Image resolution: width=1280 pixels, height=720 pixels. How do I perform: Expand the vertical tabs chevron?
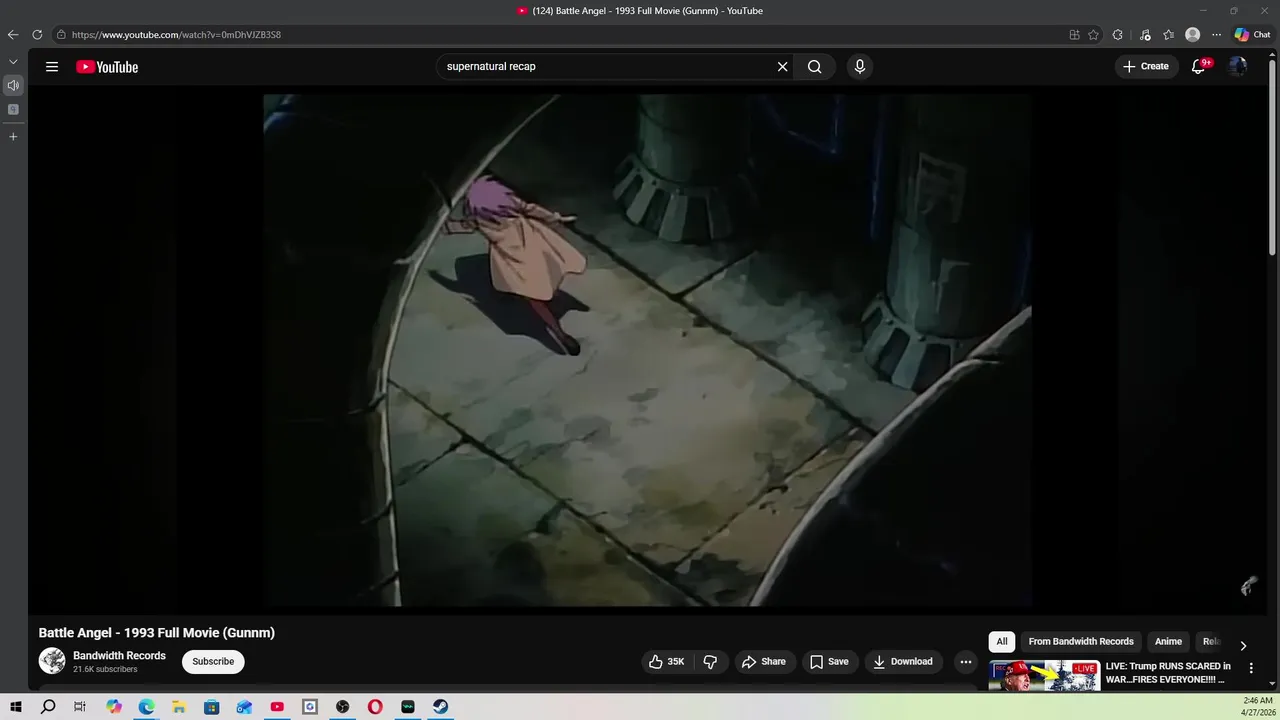click(x=13, y=62)
